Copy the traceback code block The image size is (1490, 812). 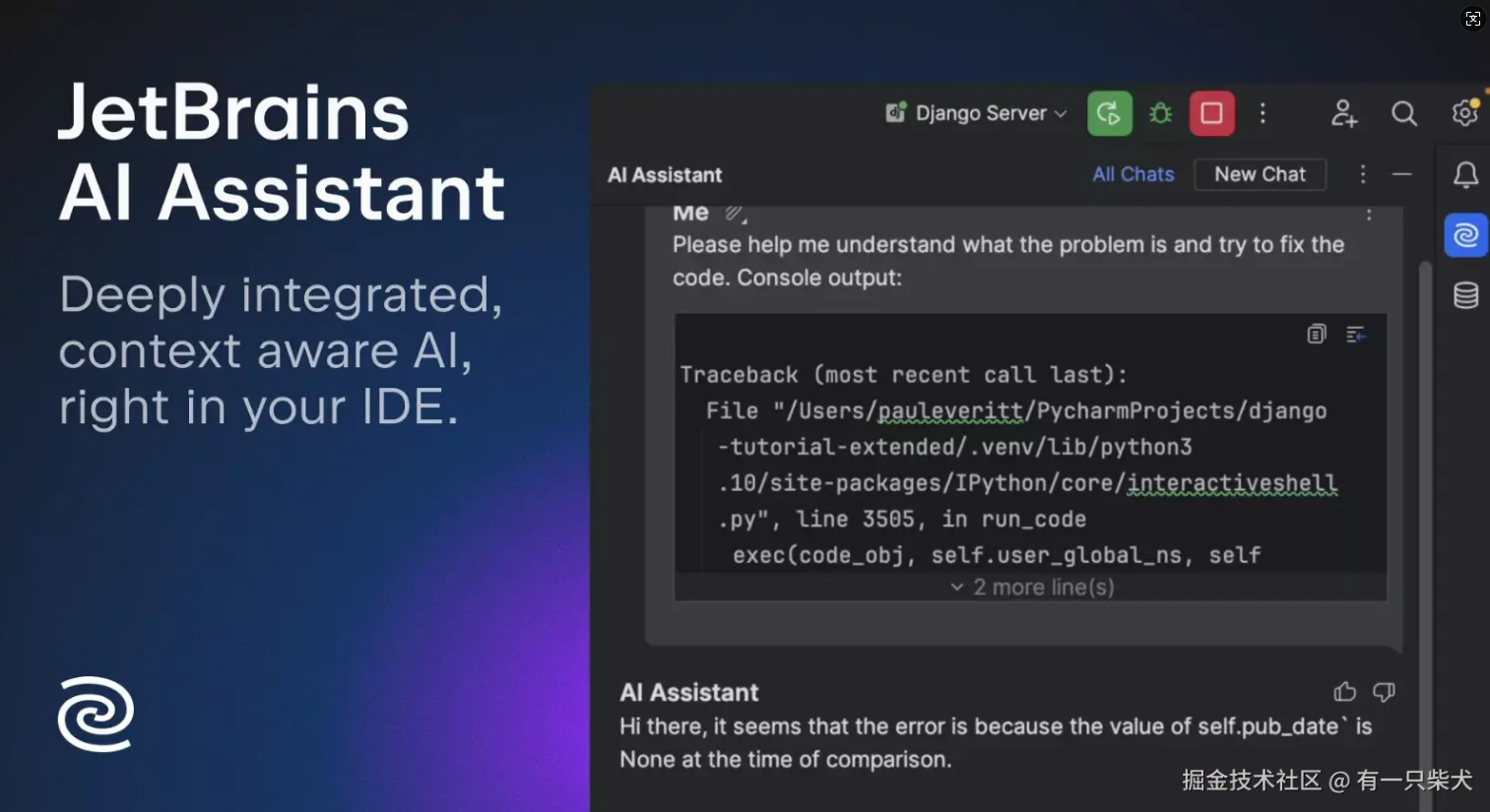(x=1317, y=335)
